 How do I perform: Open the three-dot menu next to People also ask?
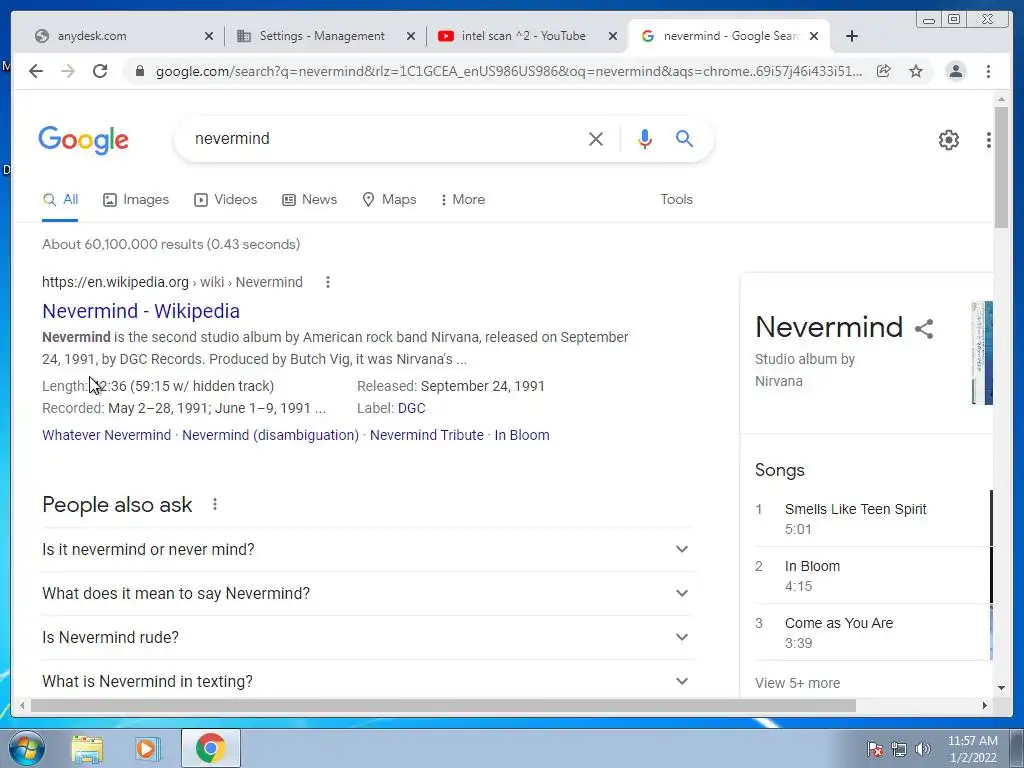click(x=215, y=504)
